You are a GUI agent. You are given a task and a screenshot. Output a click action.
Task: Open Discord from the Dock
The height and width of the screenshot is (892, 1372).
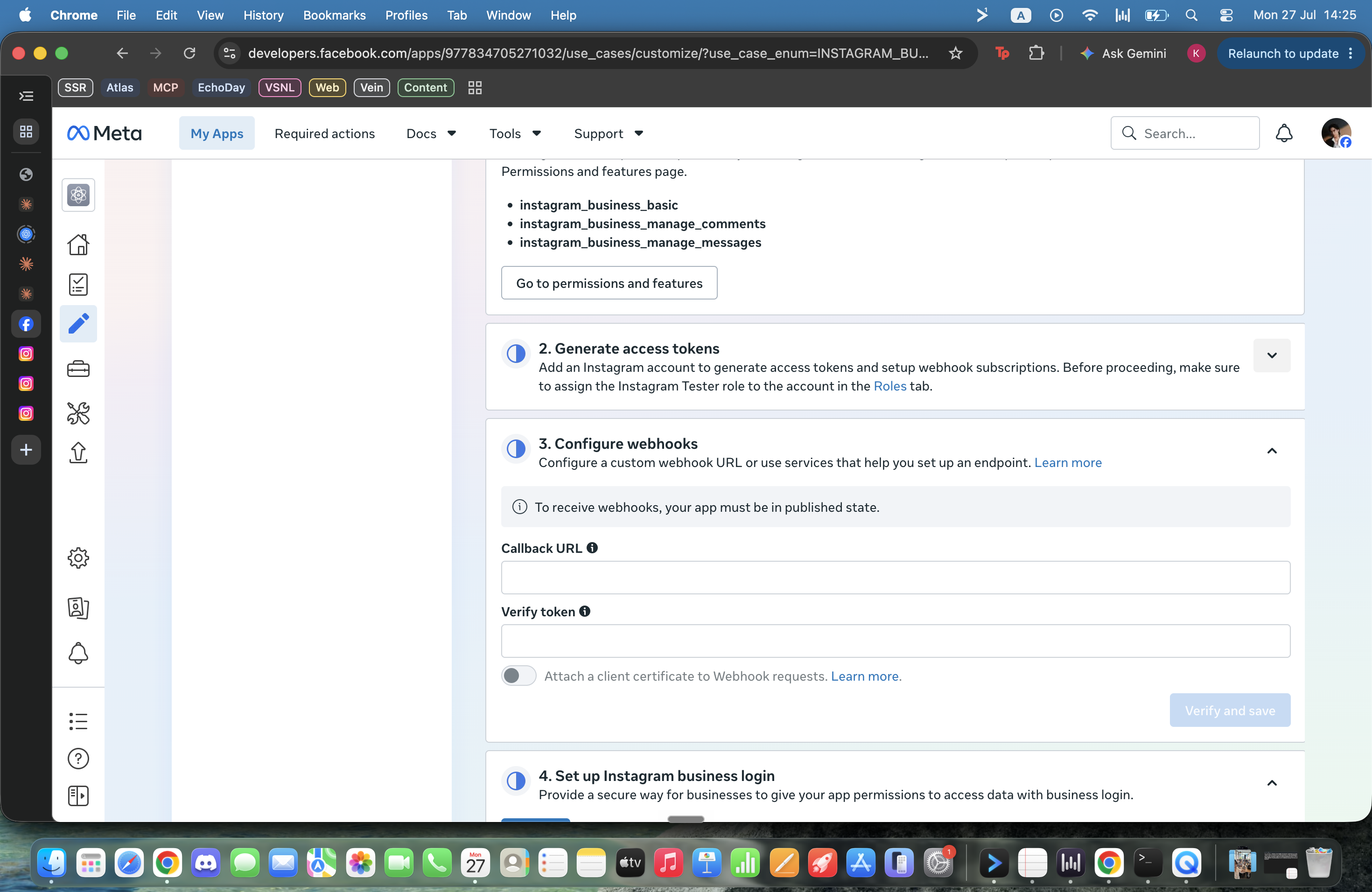click(x=206, y=863)
